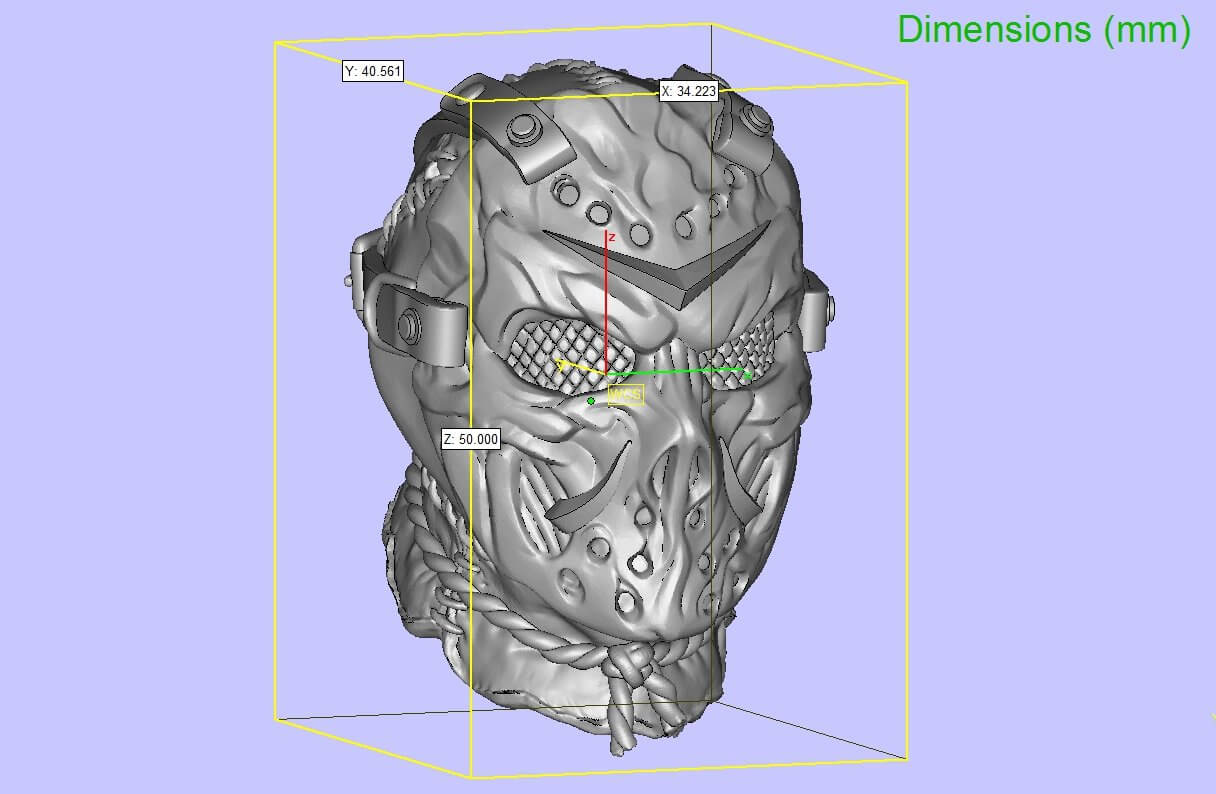Select the red Z axis letter
The image size is (1216, 794).
(x=611, y=238)
